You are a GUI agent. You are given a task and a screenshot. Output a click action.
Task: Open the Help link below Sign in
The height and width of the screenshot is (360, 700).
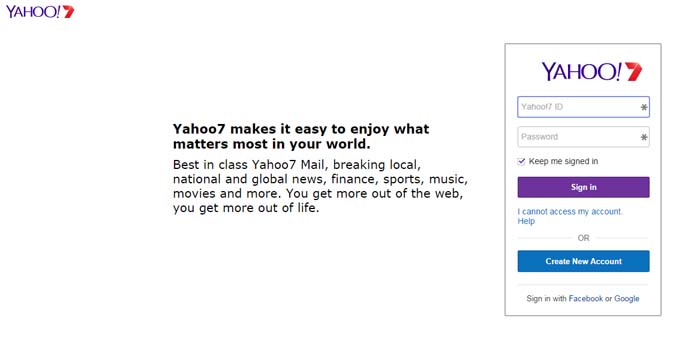(526, 221)
